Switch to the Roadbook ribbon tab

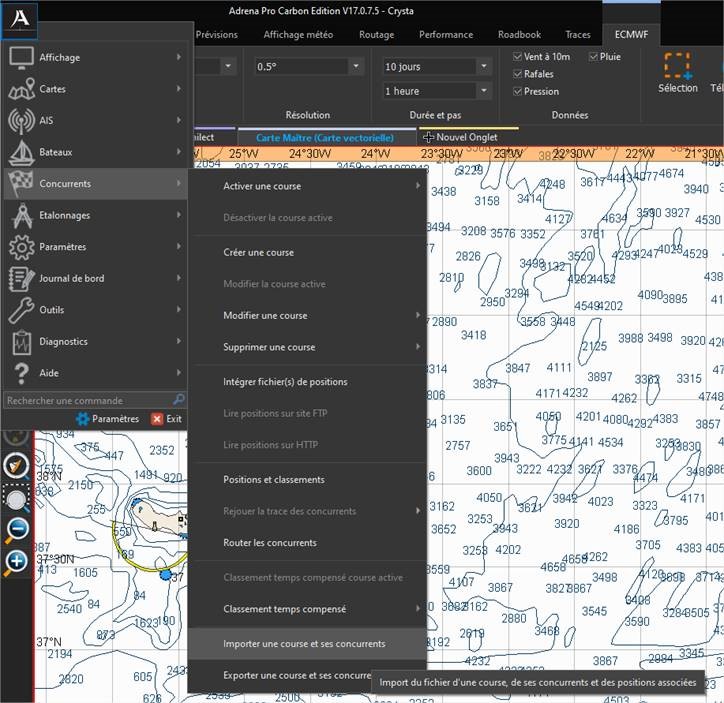pos(519,35)
